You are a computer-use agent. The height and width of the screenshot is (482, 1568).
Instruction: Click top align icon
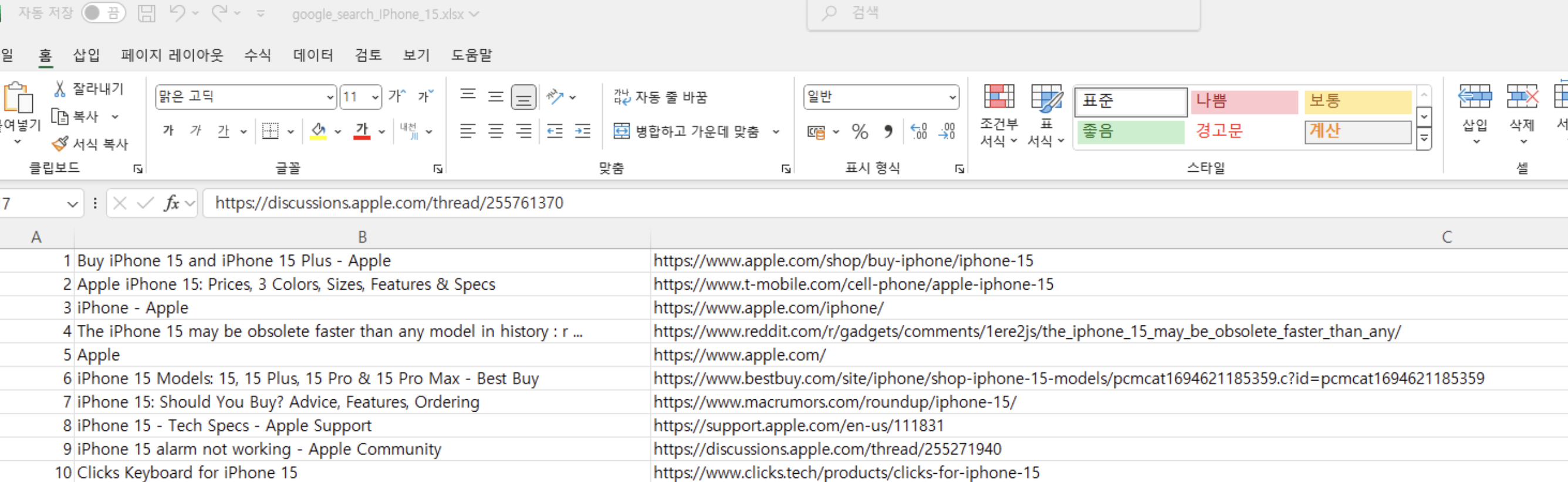tap(468, 96)
